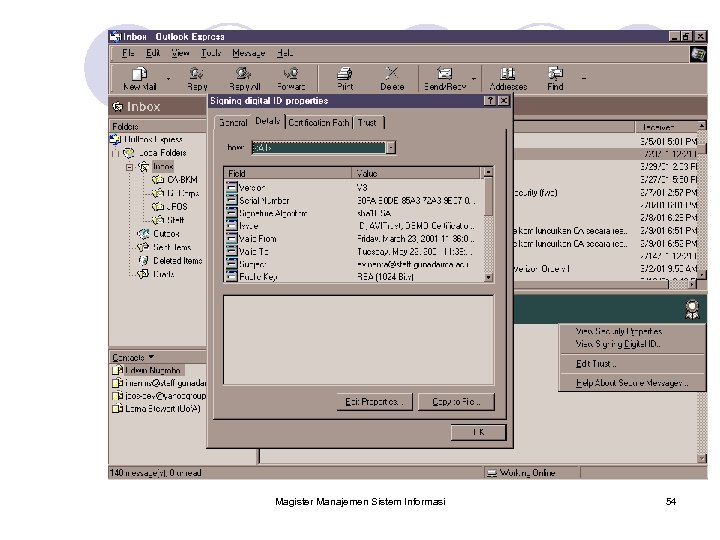Click field list scrollbar down arrow
The width and height of the screenshot is (720, 540).
coord(489,277)
